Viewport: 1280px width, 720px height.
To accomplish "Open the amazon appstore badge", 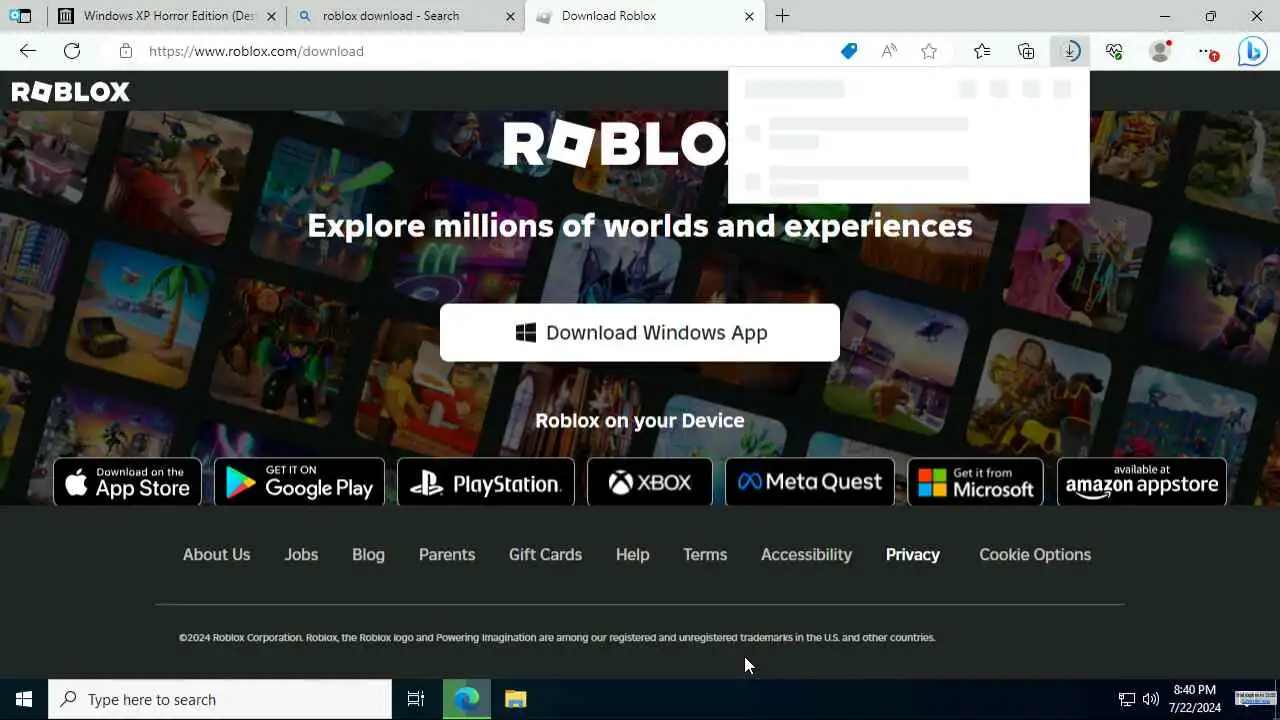I will click(1142, 482).
